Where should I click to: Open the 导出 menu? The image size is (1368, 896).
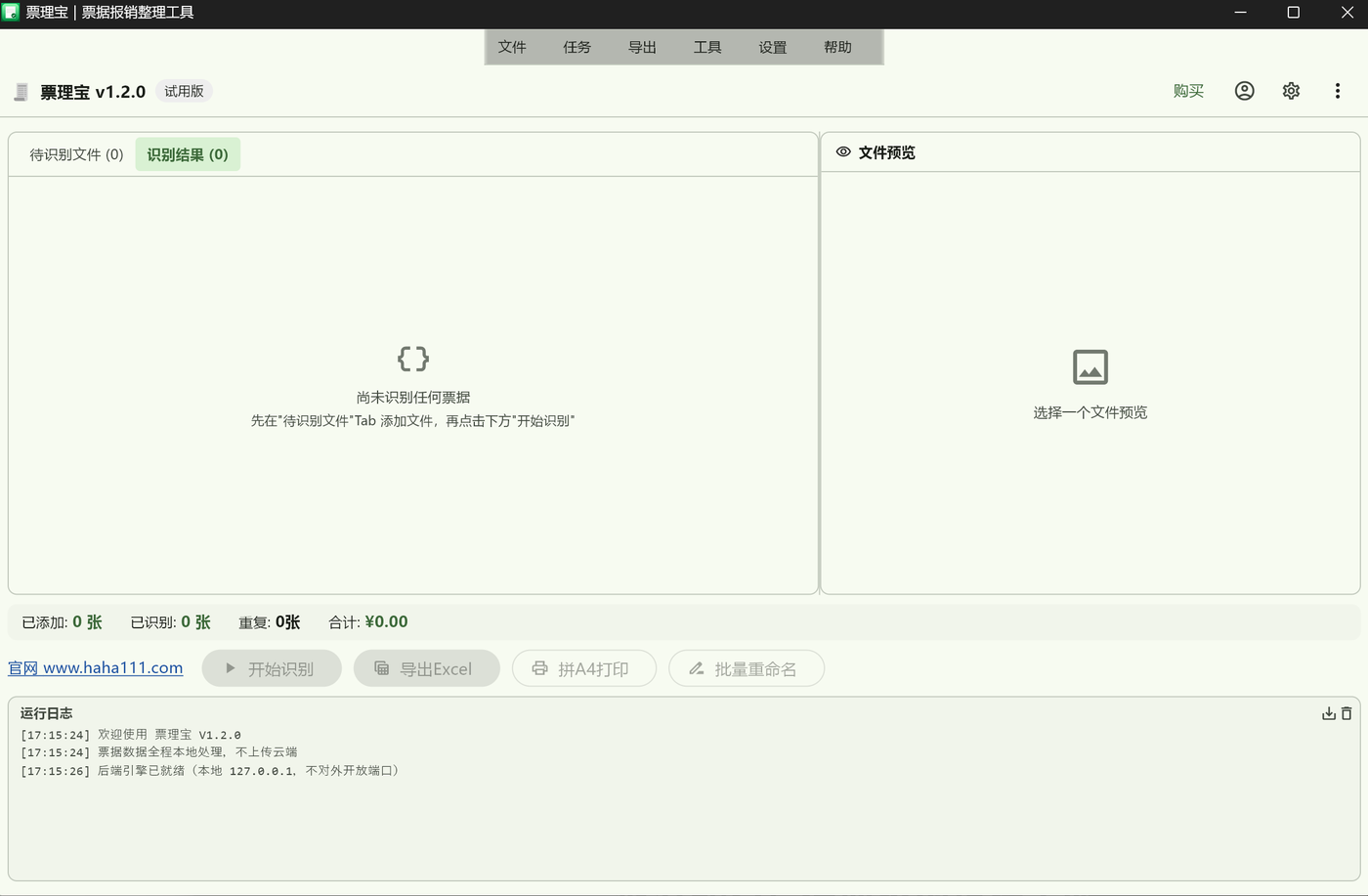[x=642, y=47]
